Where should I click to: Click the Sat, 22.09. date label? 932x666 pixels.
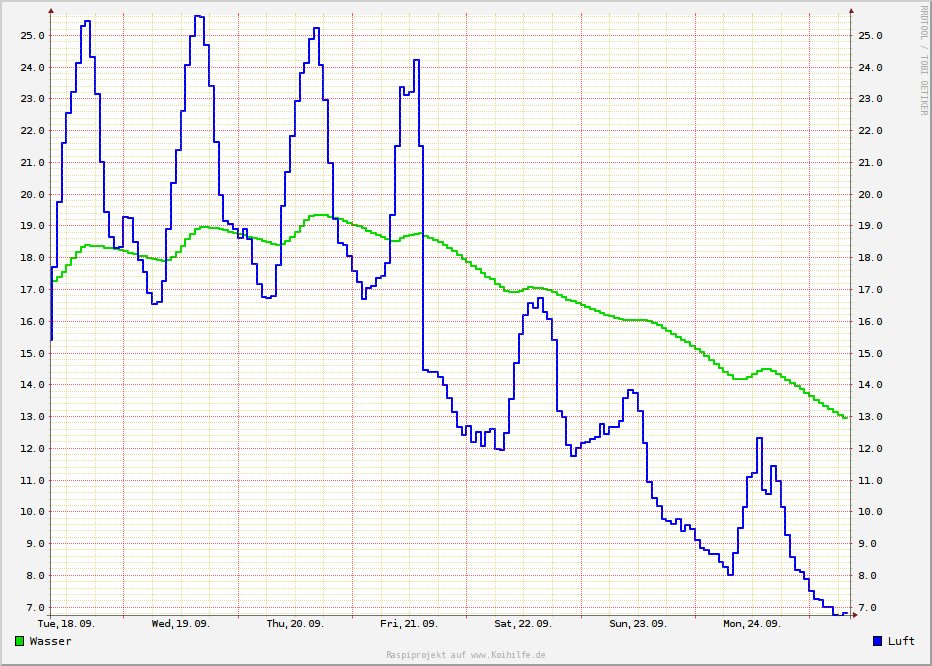pyautogui.click(x=523, y=623)
